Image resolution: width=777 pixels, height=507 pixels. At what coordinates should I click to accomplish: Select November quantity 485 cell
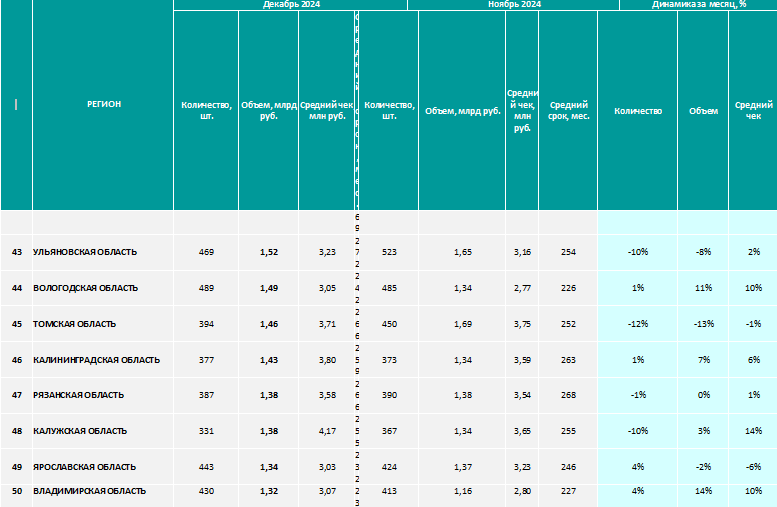click(389, 288)
